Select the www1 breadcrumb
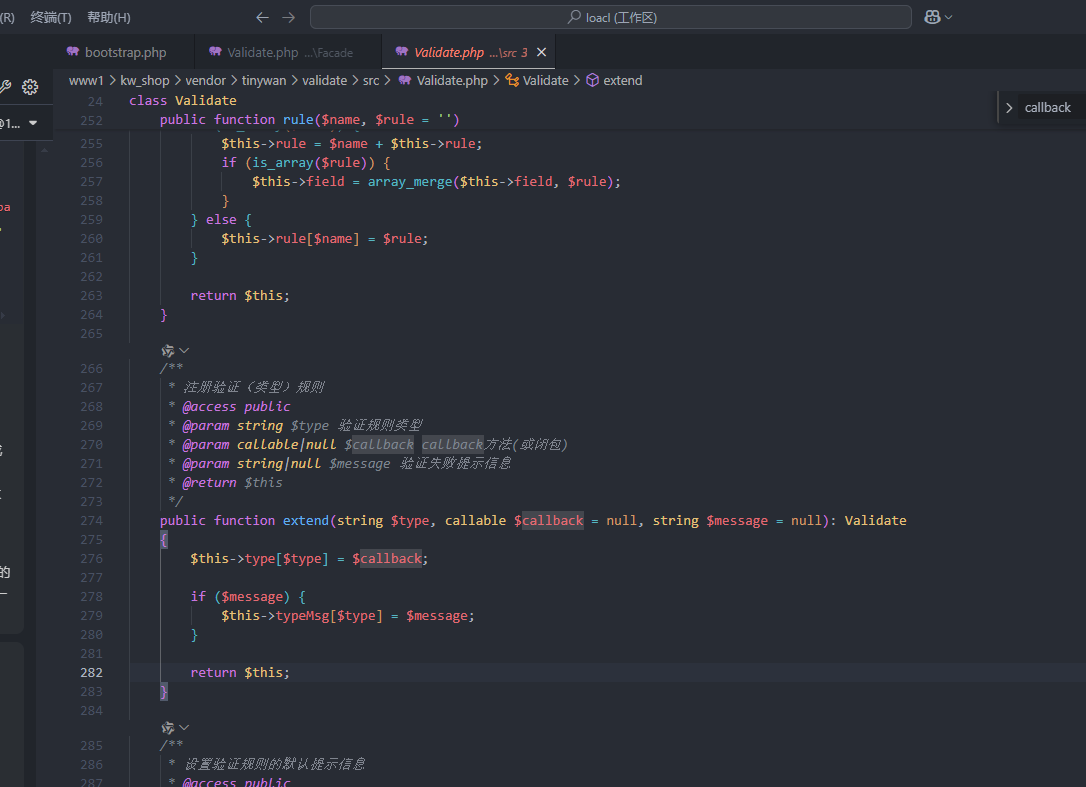Viewport: 1086px width, 787px height. (86, 80)
